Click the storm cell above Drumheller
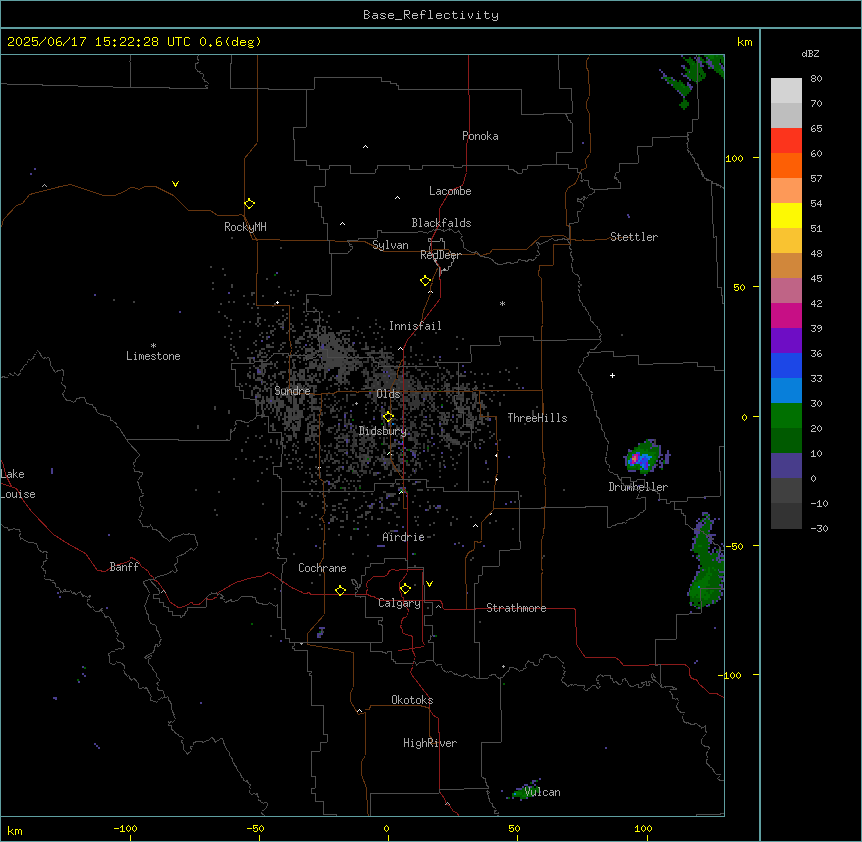This screenshot has height=842, width=862. coord(646,457)
